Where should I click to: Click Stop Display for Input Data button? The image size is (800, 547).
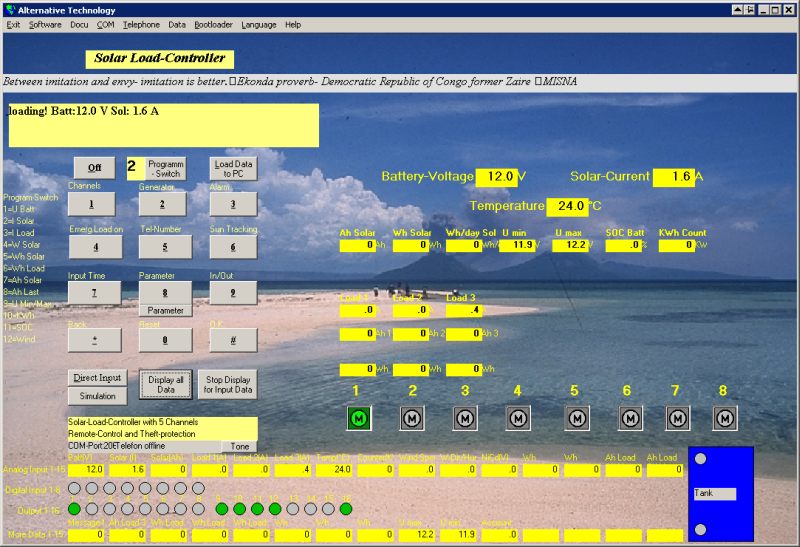click(228, 385)
